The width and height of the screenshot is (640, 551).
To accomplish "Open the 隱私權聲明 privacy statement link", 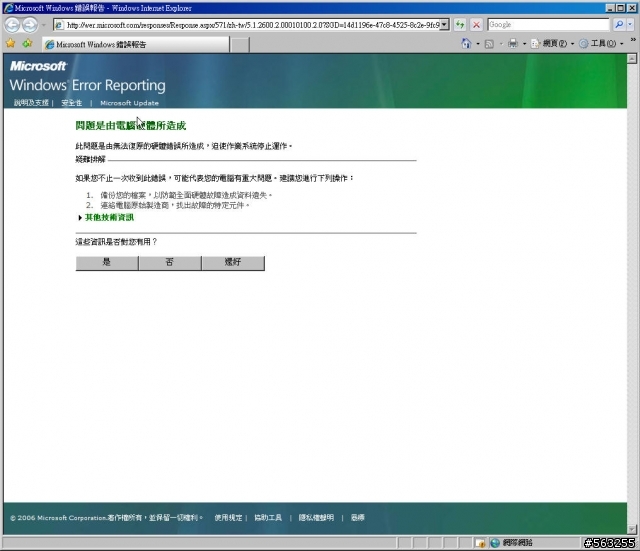I will [x=316, y=518].
